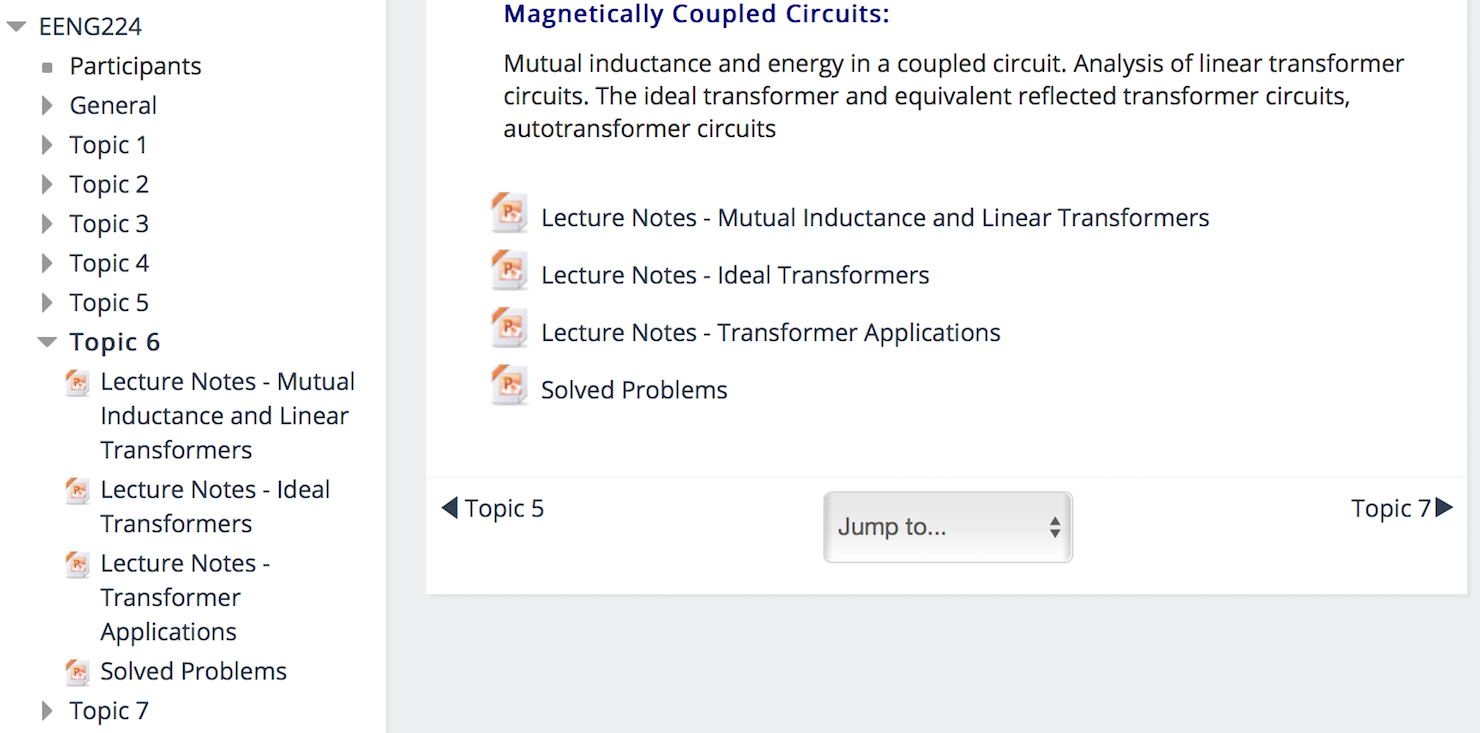Open Lecture Notes - Mutual Inductance and Linear Transformers
The width and height of the screenshot is (1480, 733).
coord(874,217)
